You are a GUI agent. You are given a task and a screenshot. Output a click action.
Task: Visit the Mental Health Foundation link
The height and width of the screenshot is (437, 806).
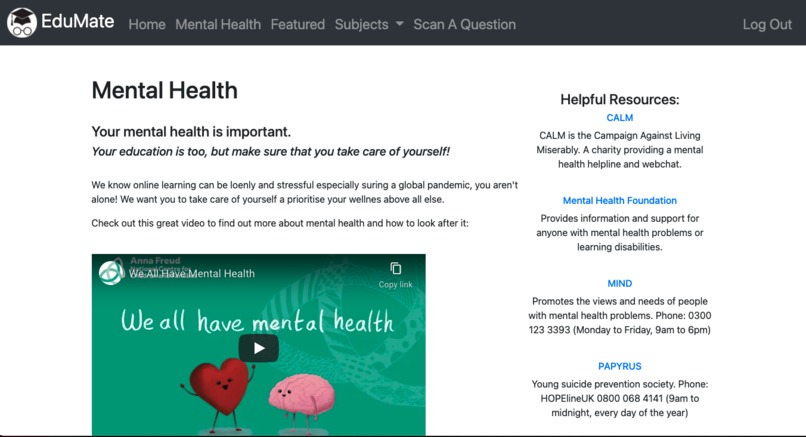pyautogui.click(x=619, y=201)
